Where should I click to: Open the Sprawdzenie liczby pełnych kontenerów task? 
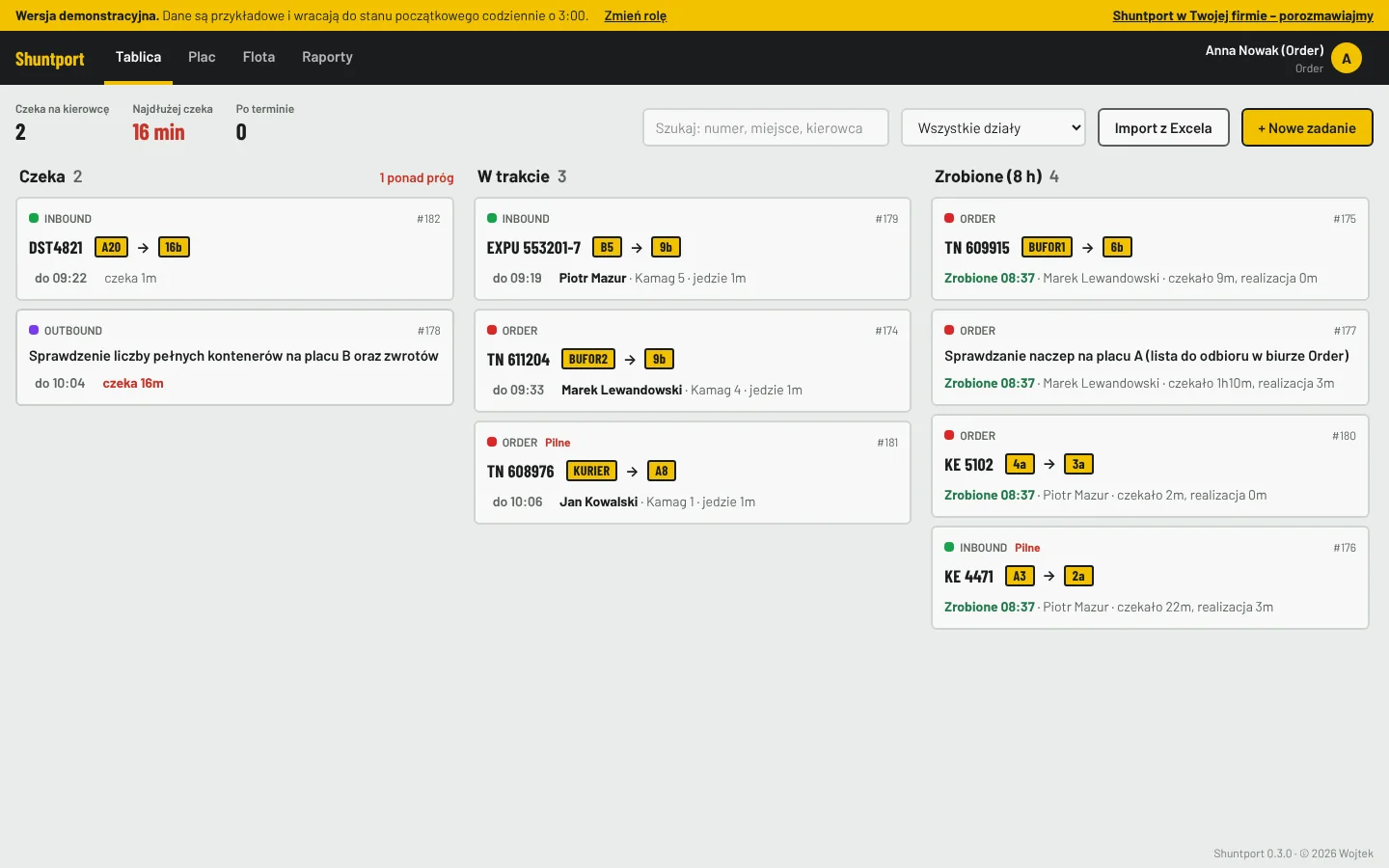(x=234, y=357)
